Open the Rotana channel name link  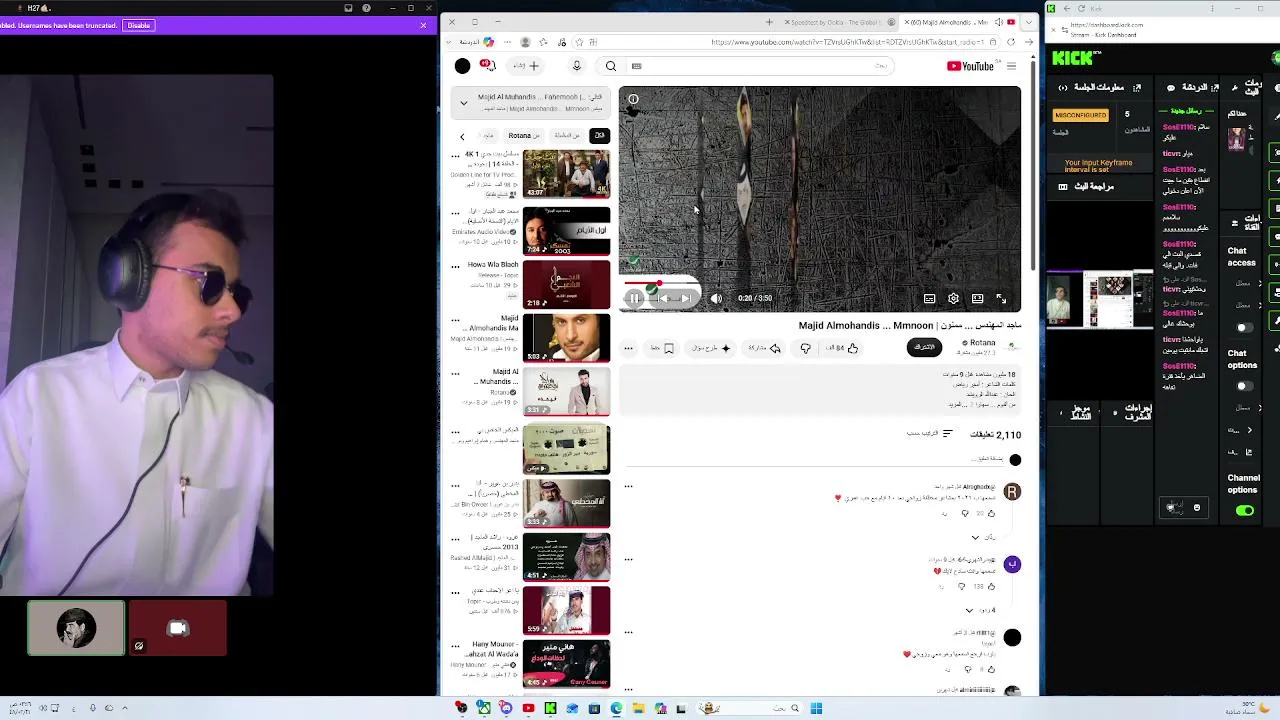[982, 343]
